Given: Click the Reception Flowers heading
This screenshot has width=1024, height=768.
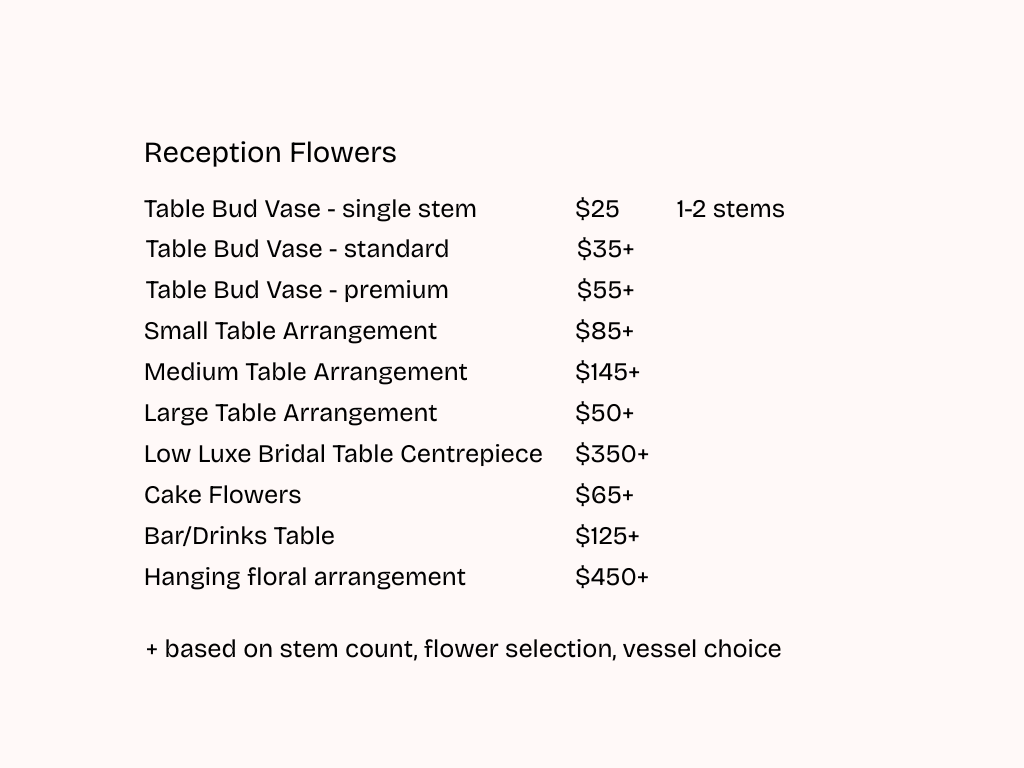Looking at the screenshot, I should 270,153.
